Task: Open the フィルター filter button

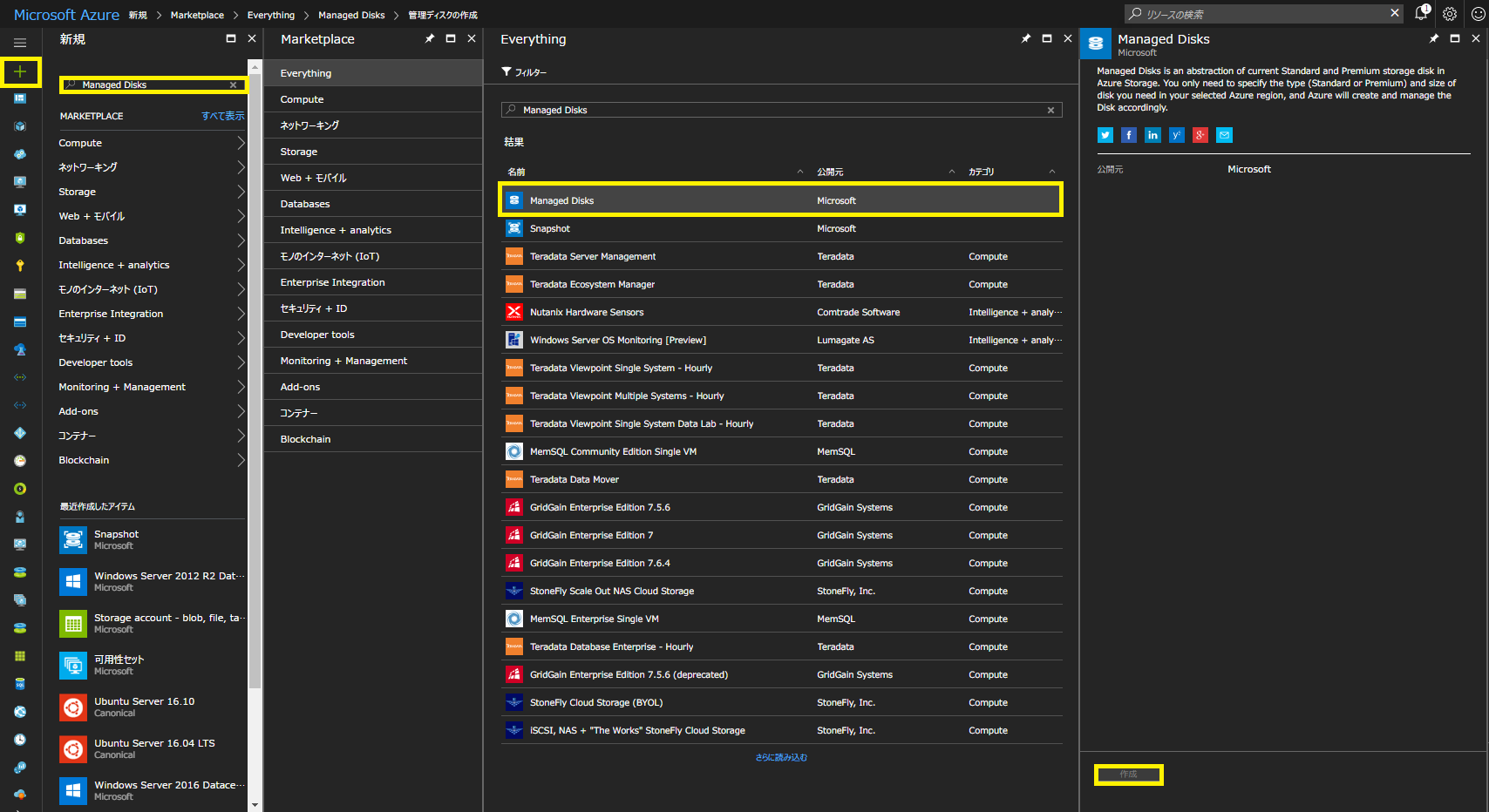Action: click(x=524, y=72)
